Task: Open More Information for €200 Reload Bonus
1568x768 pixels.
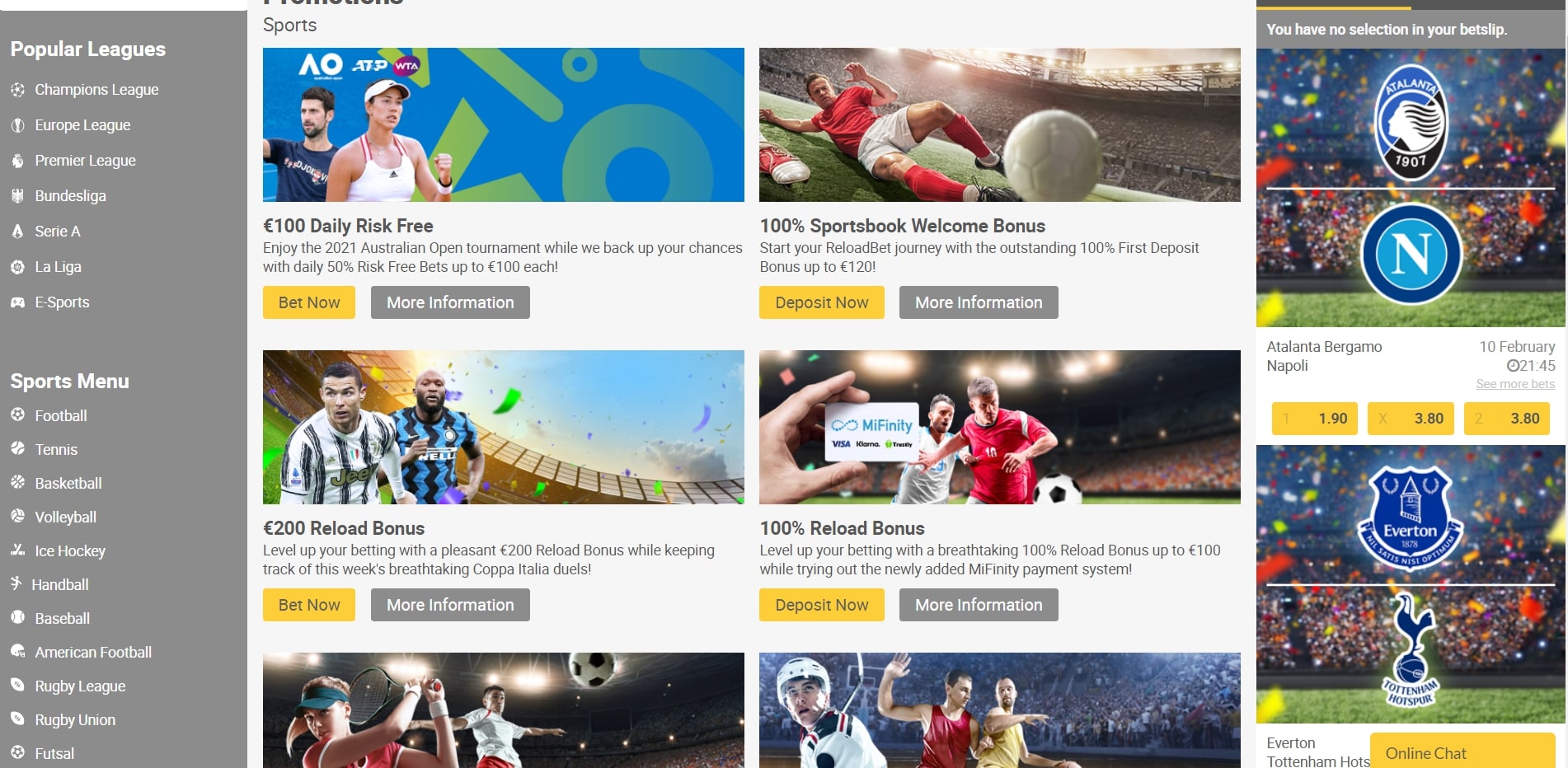Action: tap(450, 605)
